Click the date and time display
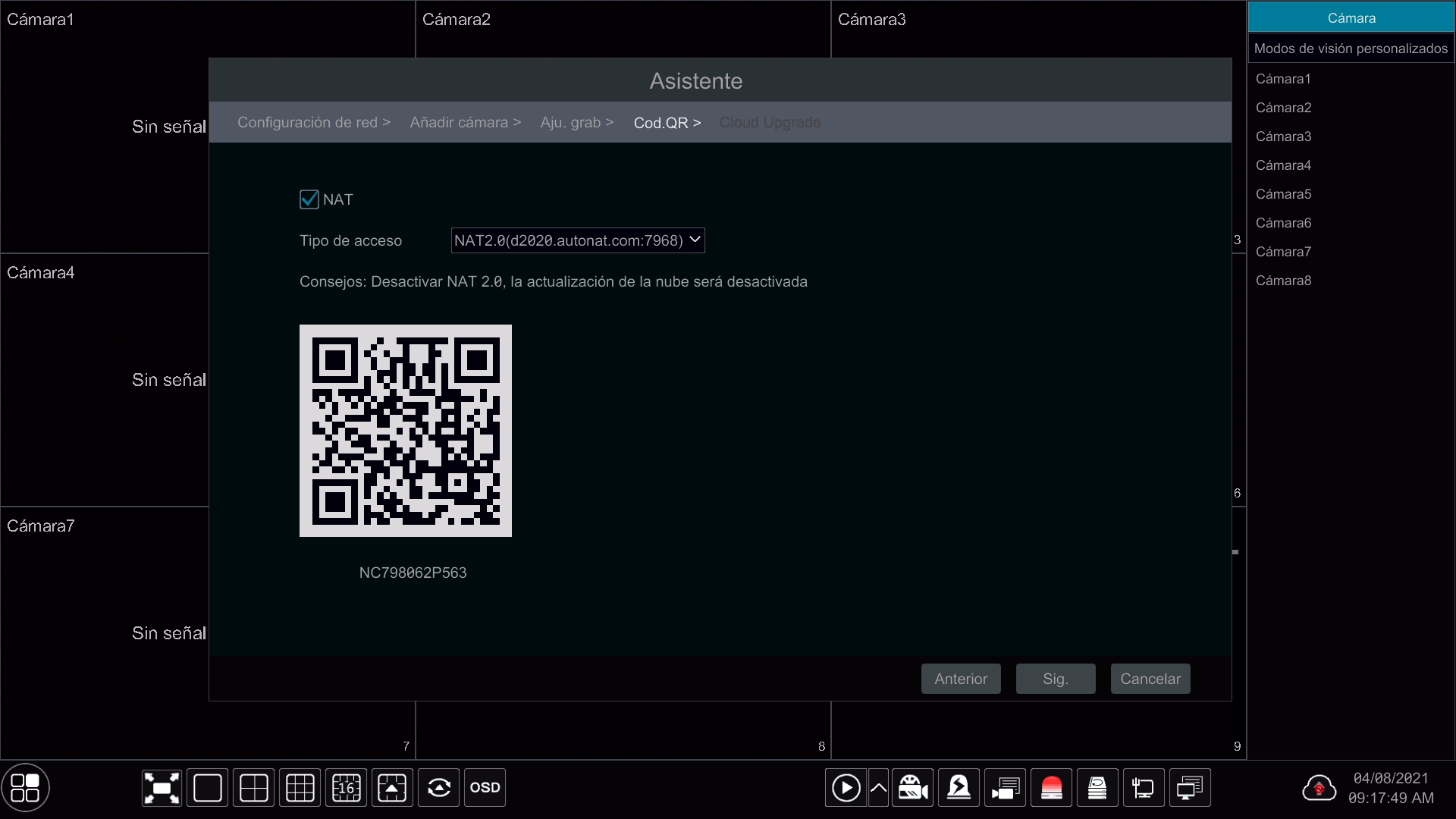Viewport: 1456px width, 819px height. [1392, 788]
